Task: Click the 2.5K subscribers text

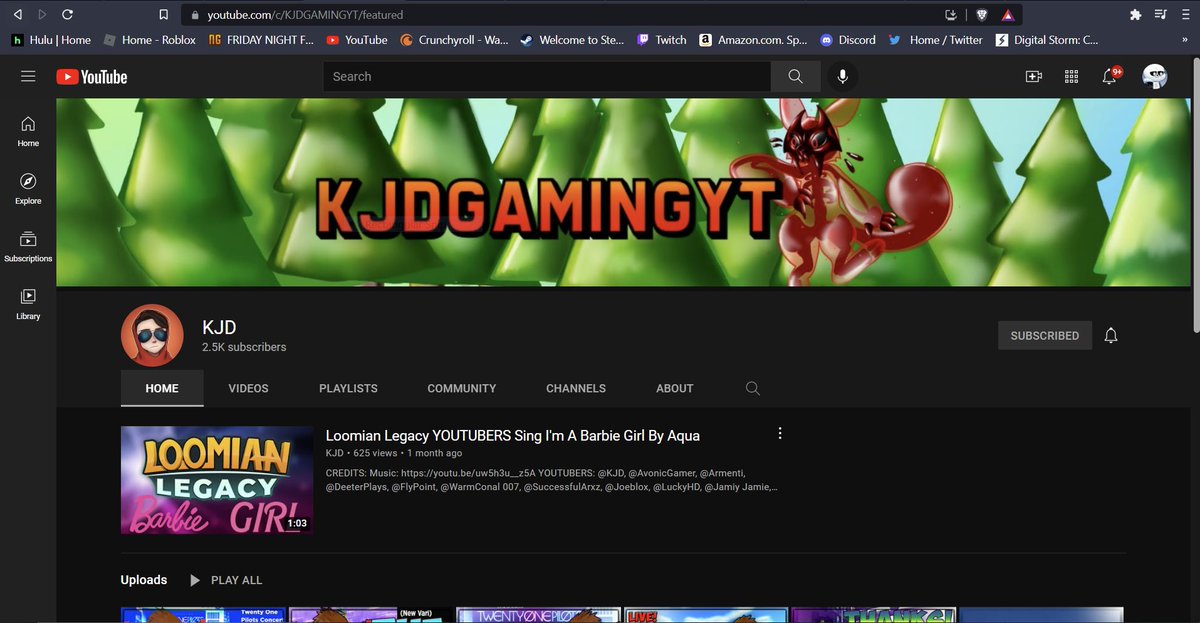Action: click(x=244, y=347)
